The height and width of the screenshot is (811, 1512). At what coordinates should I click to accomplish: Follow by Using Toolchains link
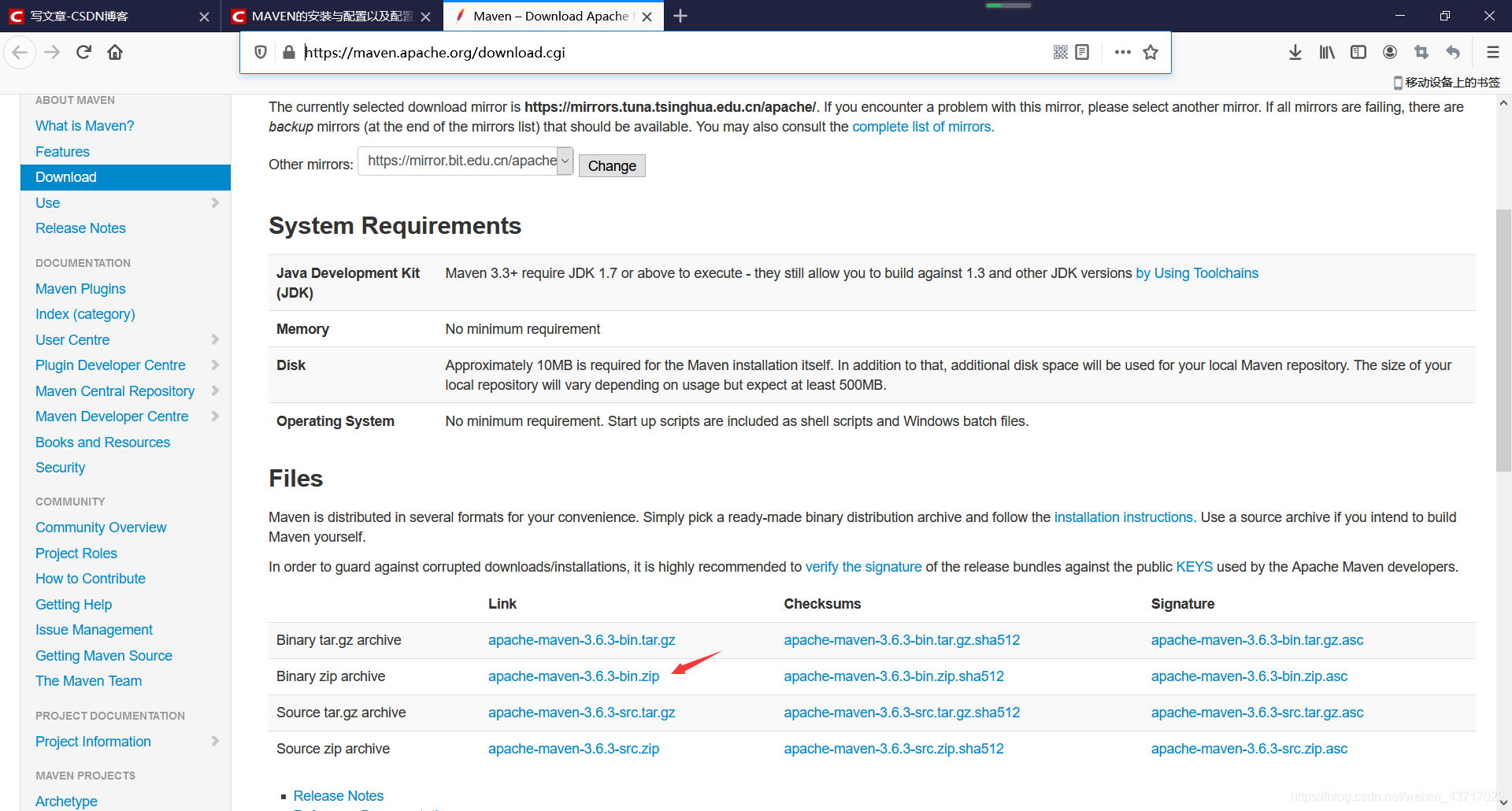coord(1197,273)
